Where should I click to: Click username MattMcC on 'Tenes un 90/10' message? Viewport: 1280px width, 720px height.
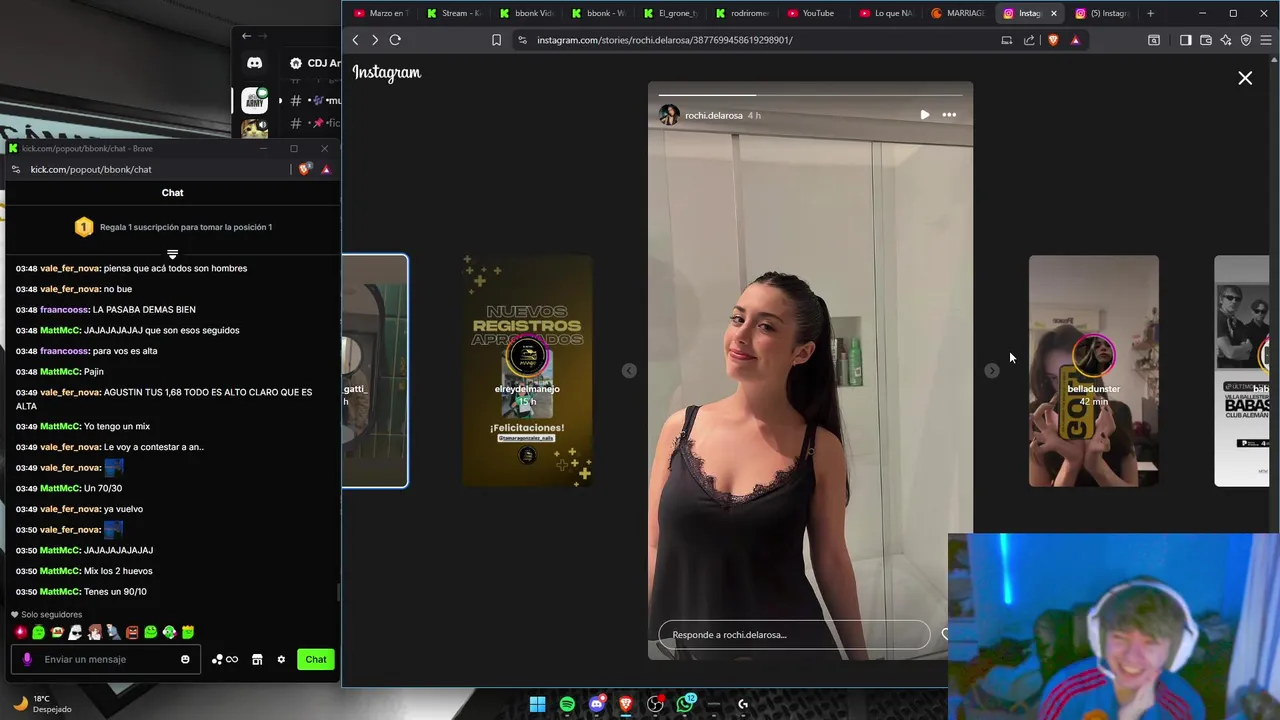pos(60,592)
